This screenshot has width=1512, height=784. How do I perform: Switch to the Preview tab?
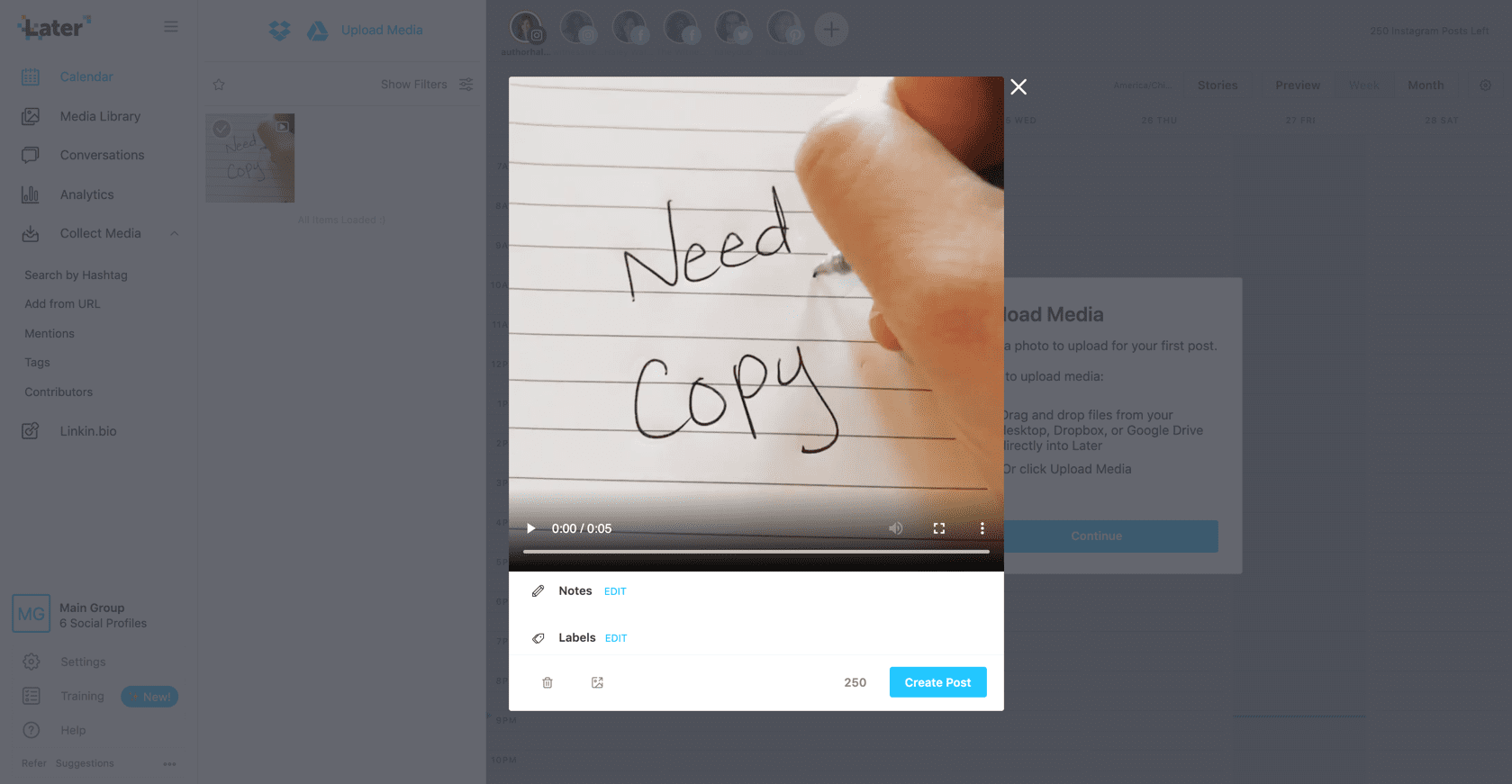[x=1298, y=86]
